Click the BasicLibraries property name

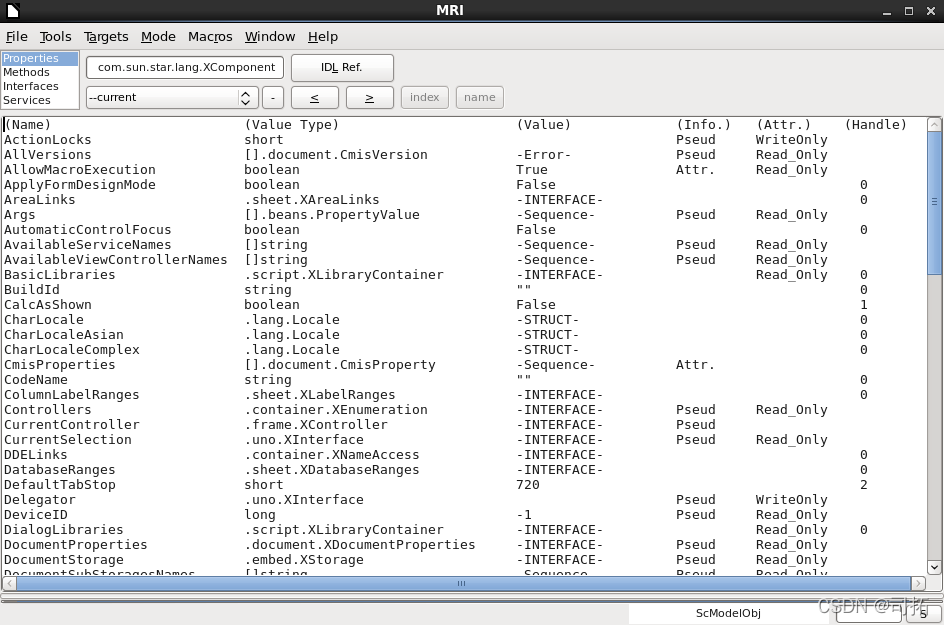[60, 275]
